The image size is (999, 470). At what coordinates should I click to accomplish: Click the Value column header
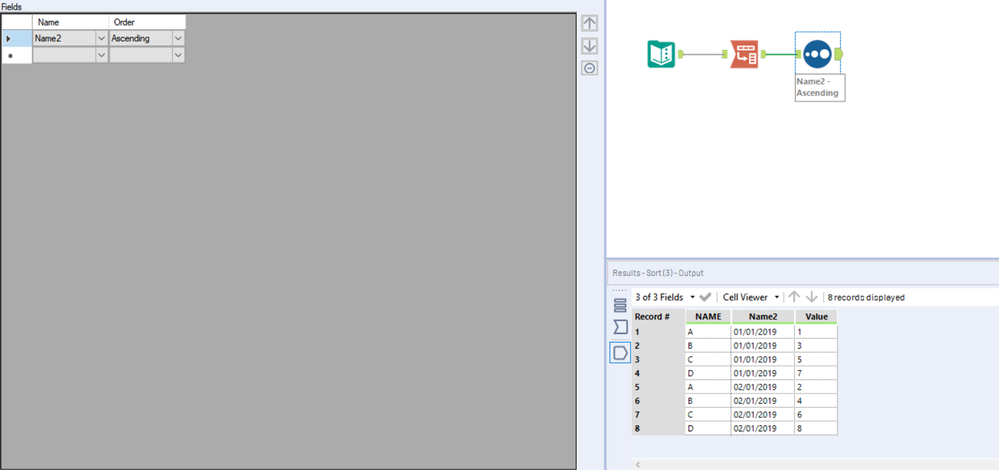tap(816, 317)
